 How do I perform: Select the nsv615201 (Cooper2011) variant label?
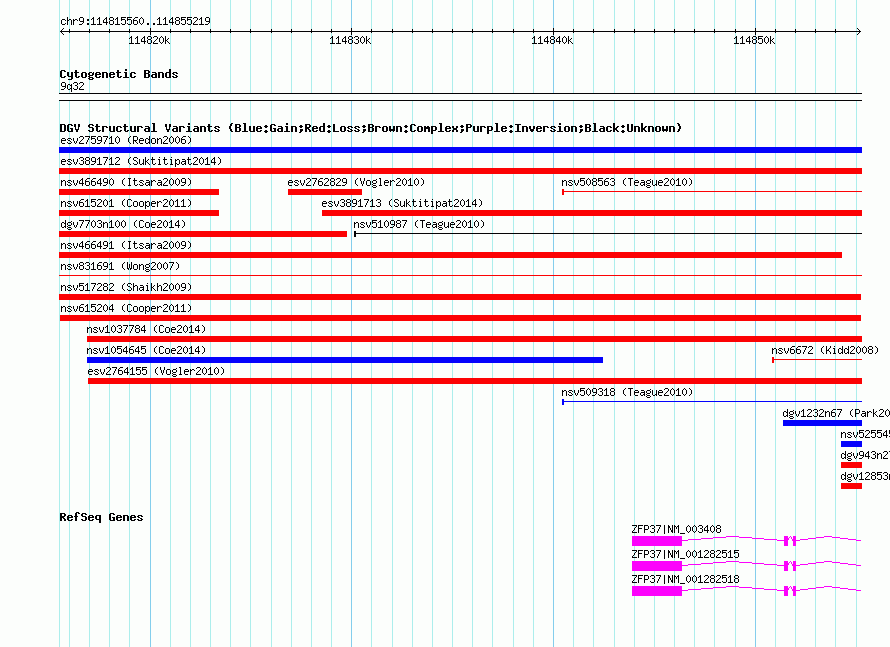click(126, 203)
